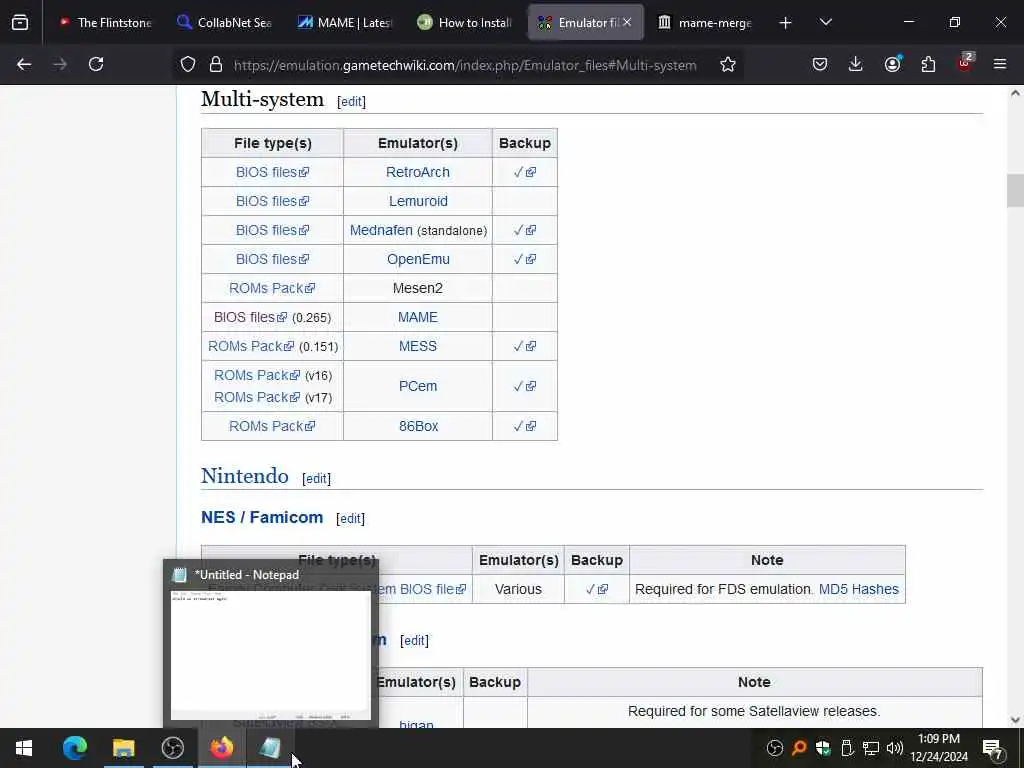Open Firefox tab overview (Firefox View) icon
This screenshot has height=768, width=1024.
(x=20, y=23)
